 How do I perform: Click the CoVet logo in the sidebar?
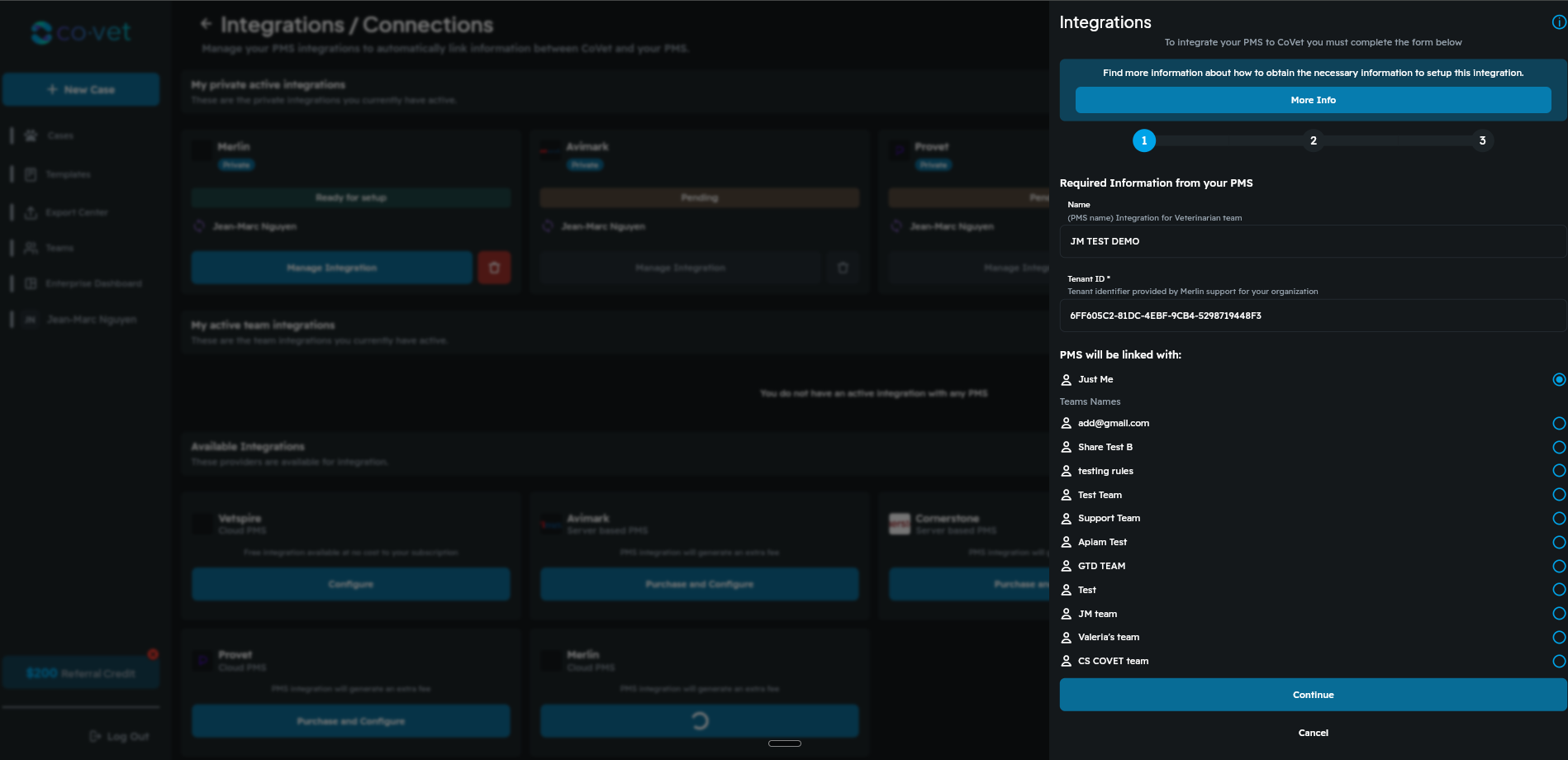tap(81, 32)
